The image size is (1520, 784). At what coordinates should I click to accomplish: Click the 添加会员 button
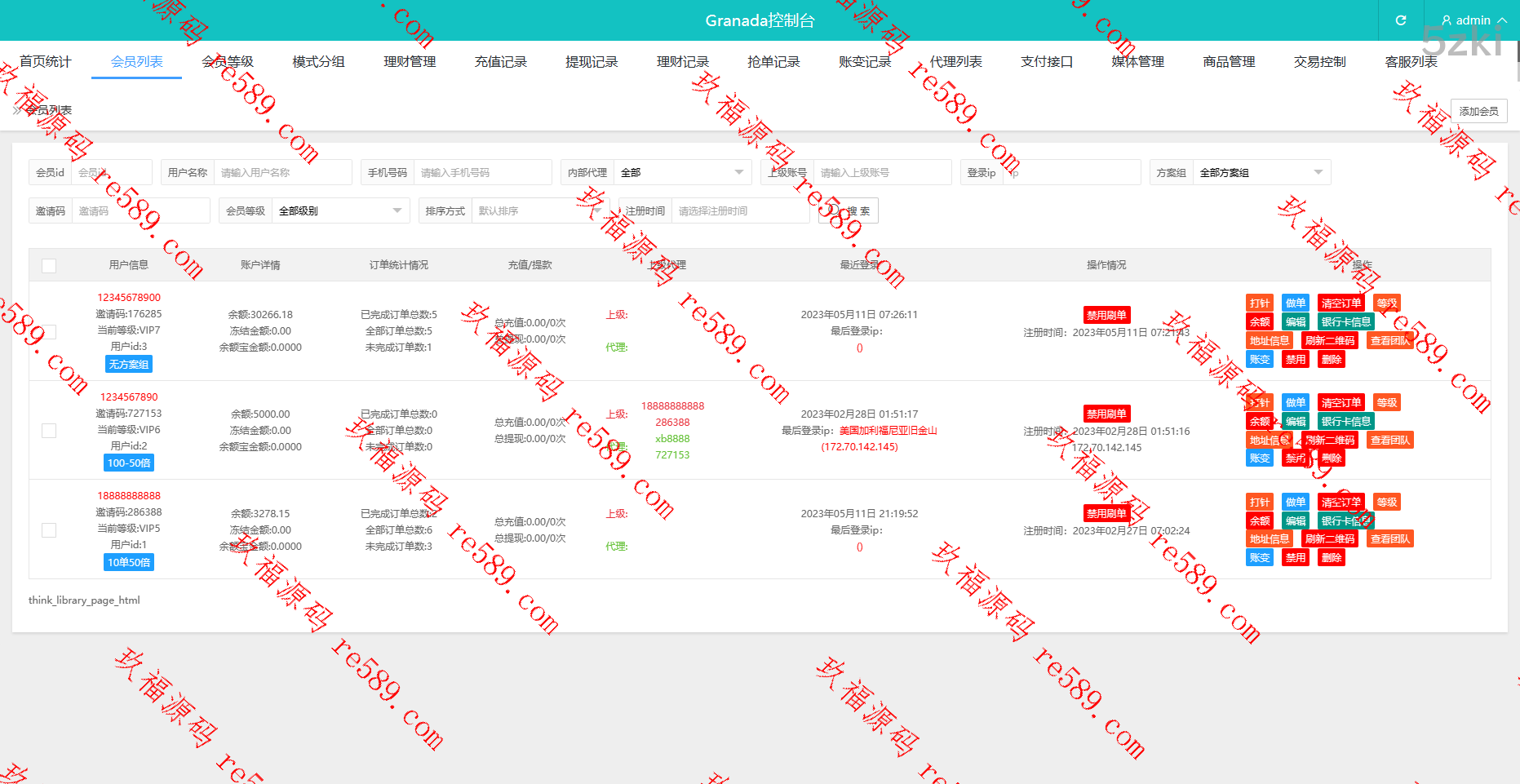[1478, 111]
